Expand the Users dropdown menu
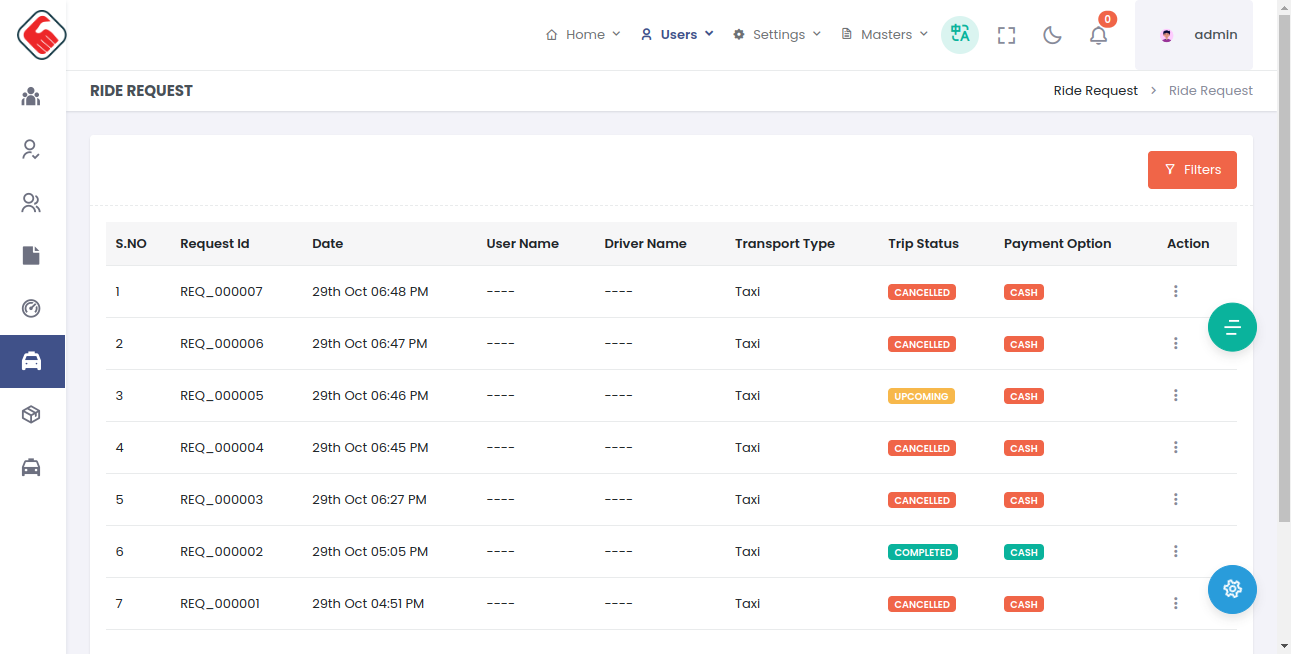 [678, 35]
